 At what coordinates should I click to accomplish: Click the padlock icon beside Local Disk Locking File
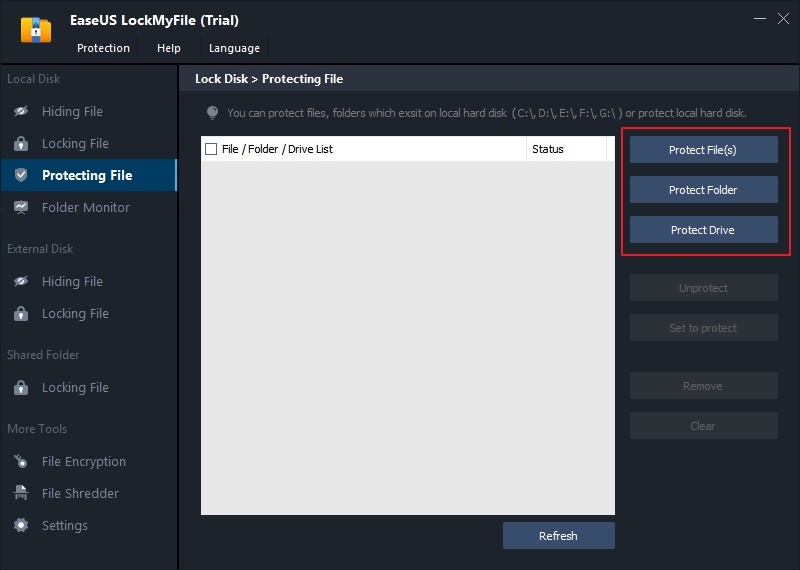coord(21,143)
